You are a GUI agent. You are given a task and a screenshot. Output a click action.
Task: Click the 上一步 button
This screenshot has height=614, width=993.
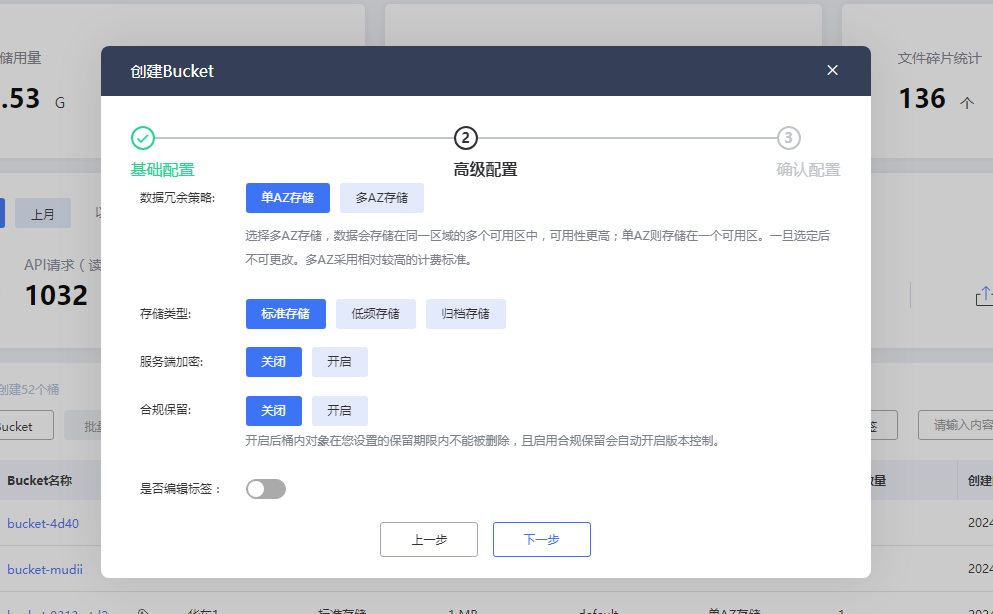(429, 539)
